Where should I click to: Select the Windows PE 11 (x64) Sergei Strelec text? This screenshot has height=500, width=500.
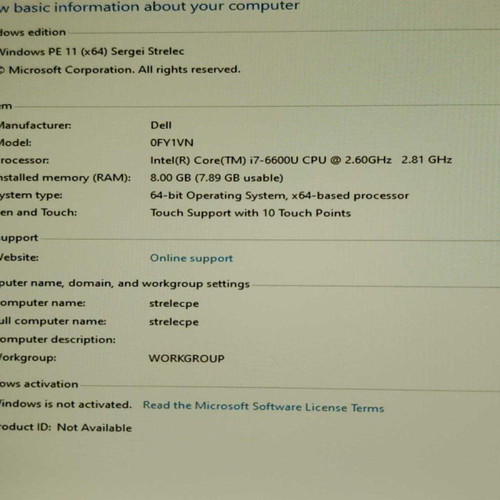point(92,52)
